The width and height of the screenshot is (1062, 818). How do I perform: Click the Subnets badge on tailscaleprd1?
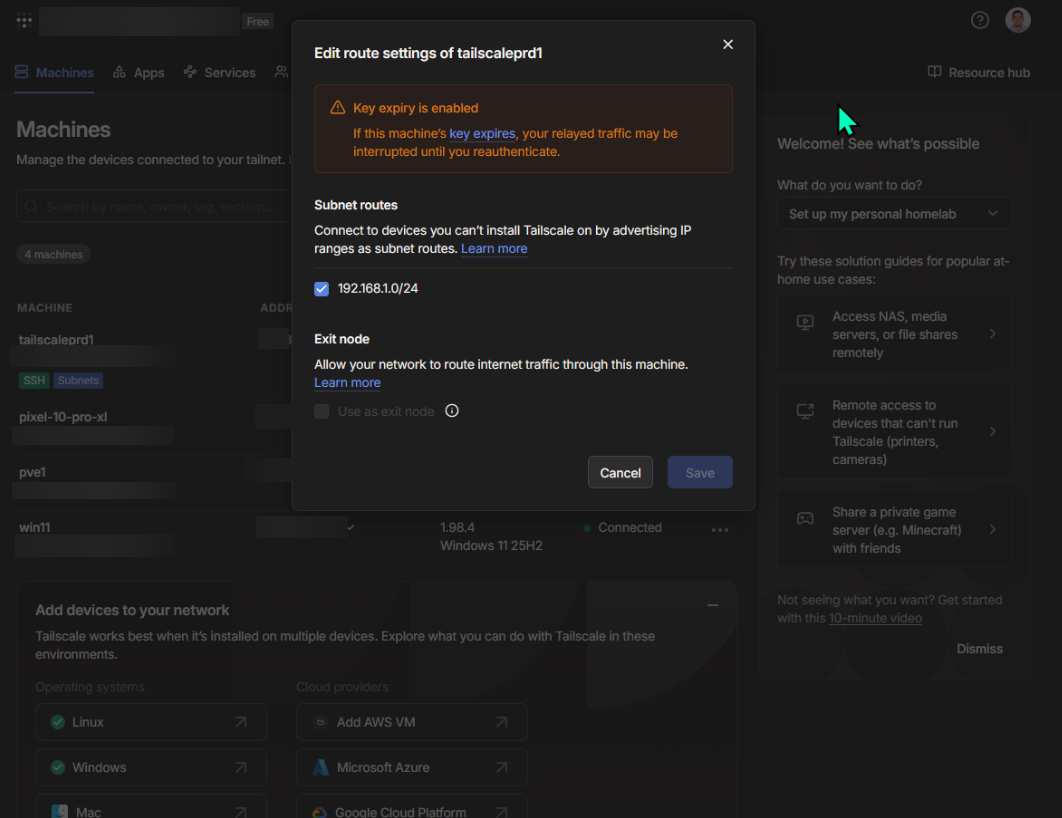tap(79, 381)
